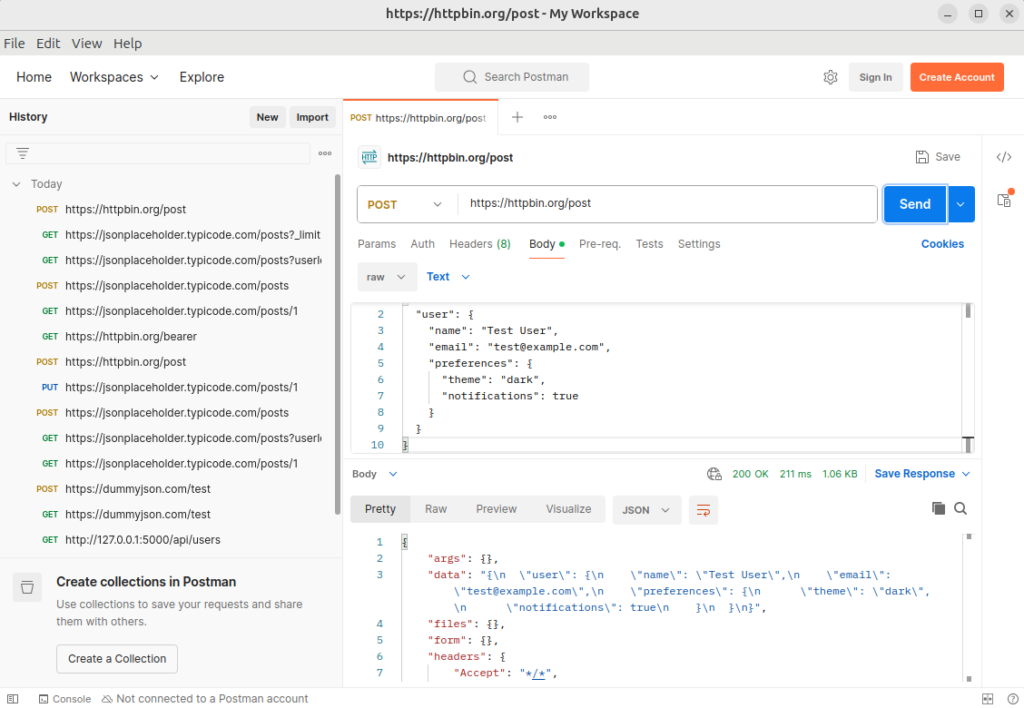1024x708 pixels.
Task: Open the Edit menu
Action: click(48, 44)
